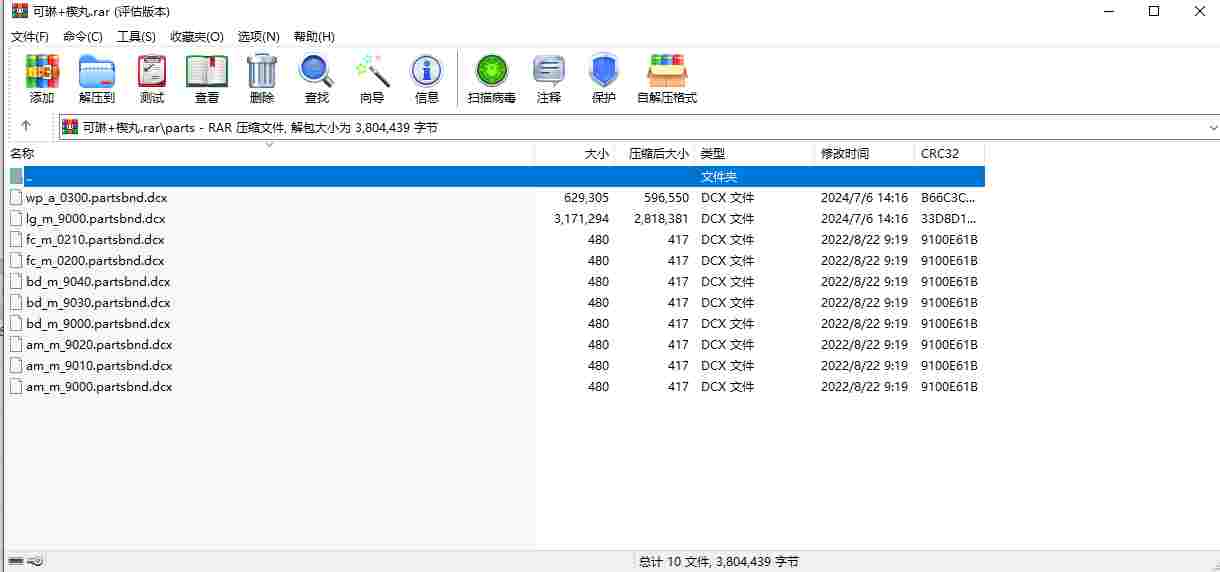1220x572 pixels.
Task: Click the 2024/7/6 14:16 date of wp_a_0300
Action: [x=864, y=198]
